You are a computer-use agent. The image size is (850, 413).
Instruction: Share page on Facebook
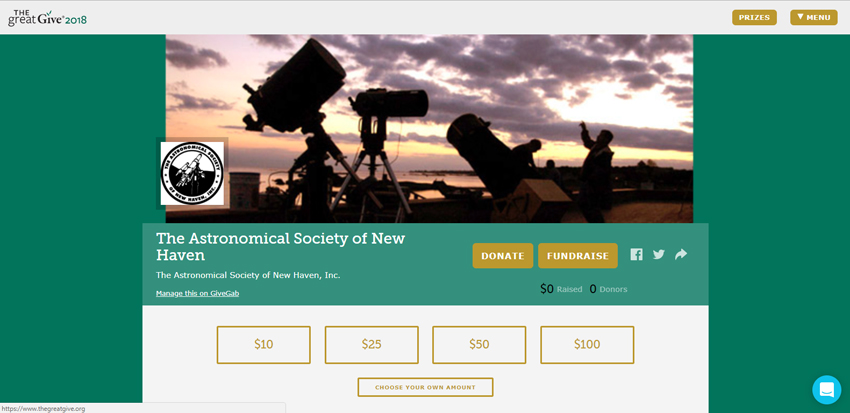pos(636,254)
